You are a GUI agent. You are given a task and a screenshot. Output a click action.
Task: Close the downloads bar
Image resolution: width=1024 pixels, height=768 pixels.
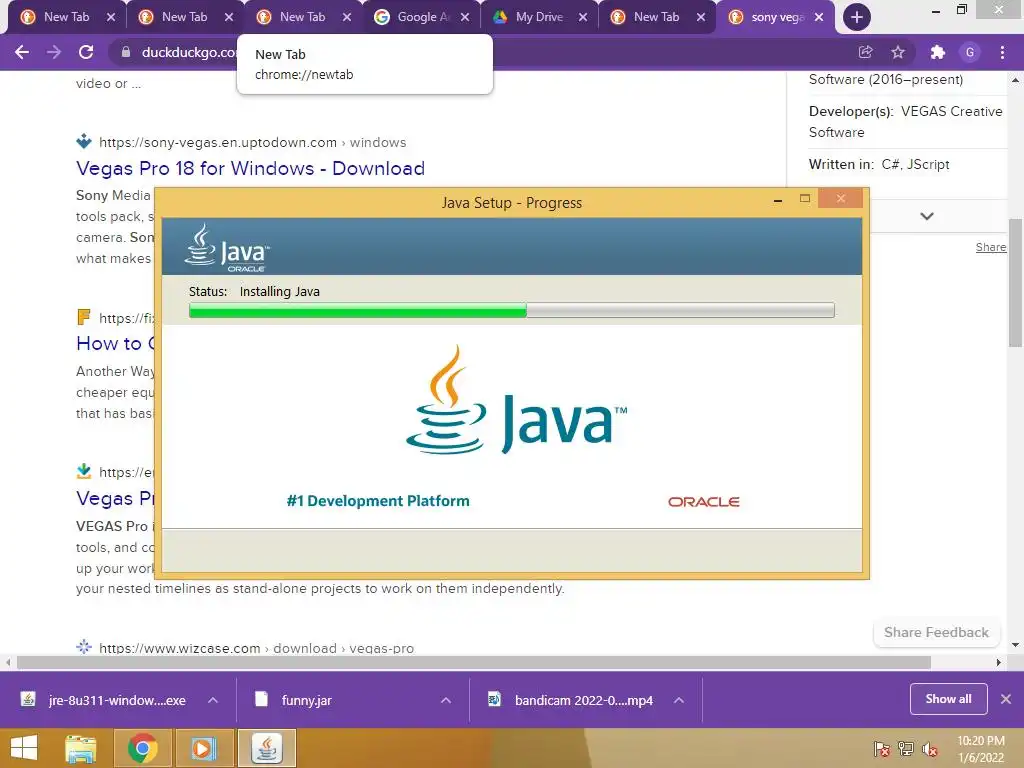coord(1006,699)
